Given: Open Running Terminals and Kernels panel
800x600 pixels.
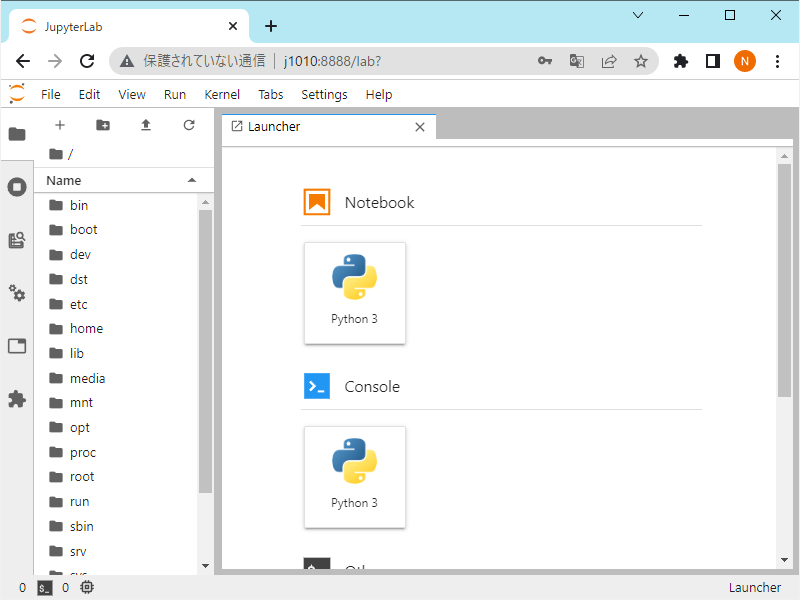Looking at the screenshot, I should (17, 187).
